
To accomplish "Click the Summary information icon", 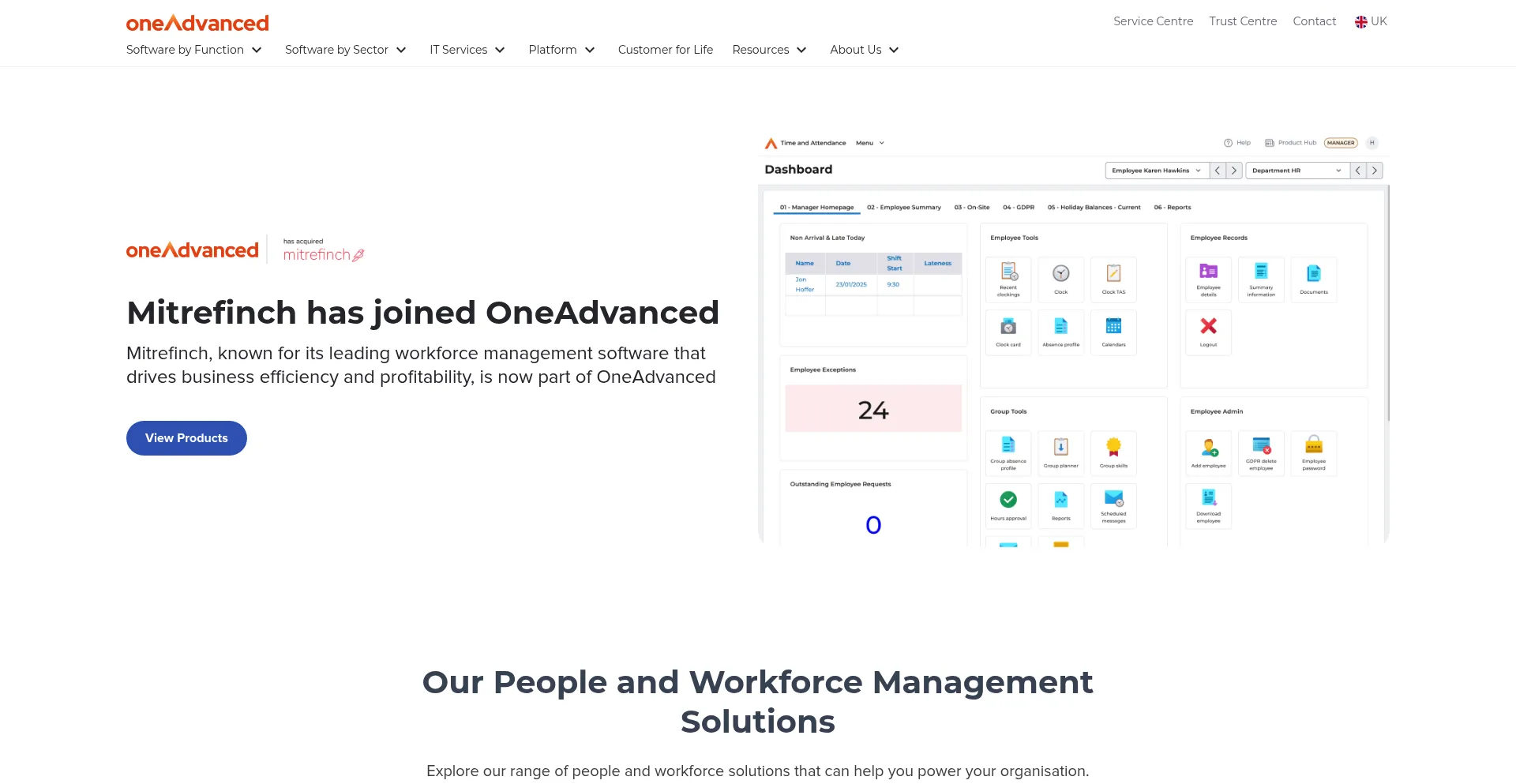I will click(1261, 279).
